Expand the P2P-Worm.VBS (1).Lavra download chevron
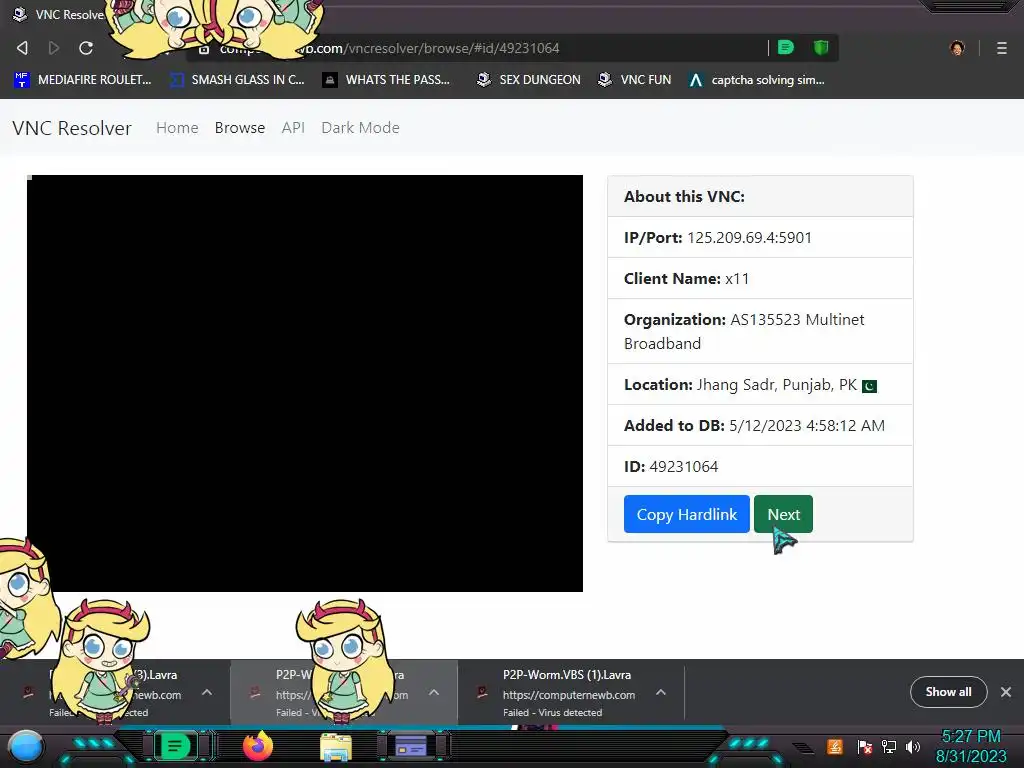 660,692
